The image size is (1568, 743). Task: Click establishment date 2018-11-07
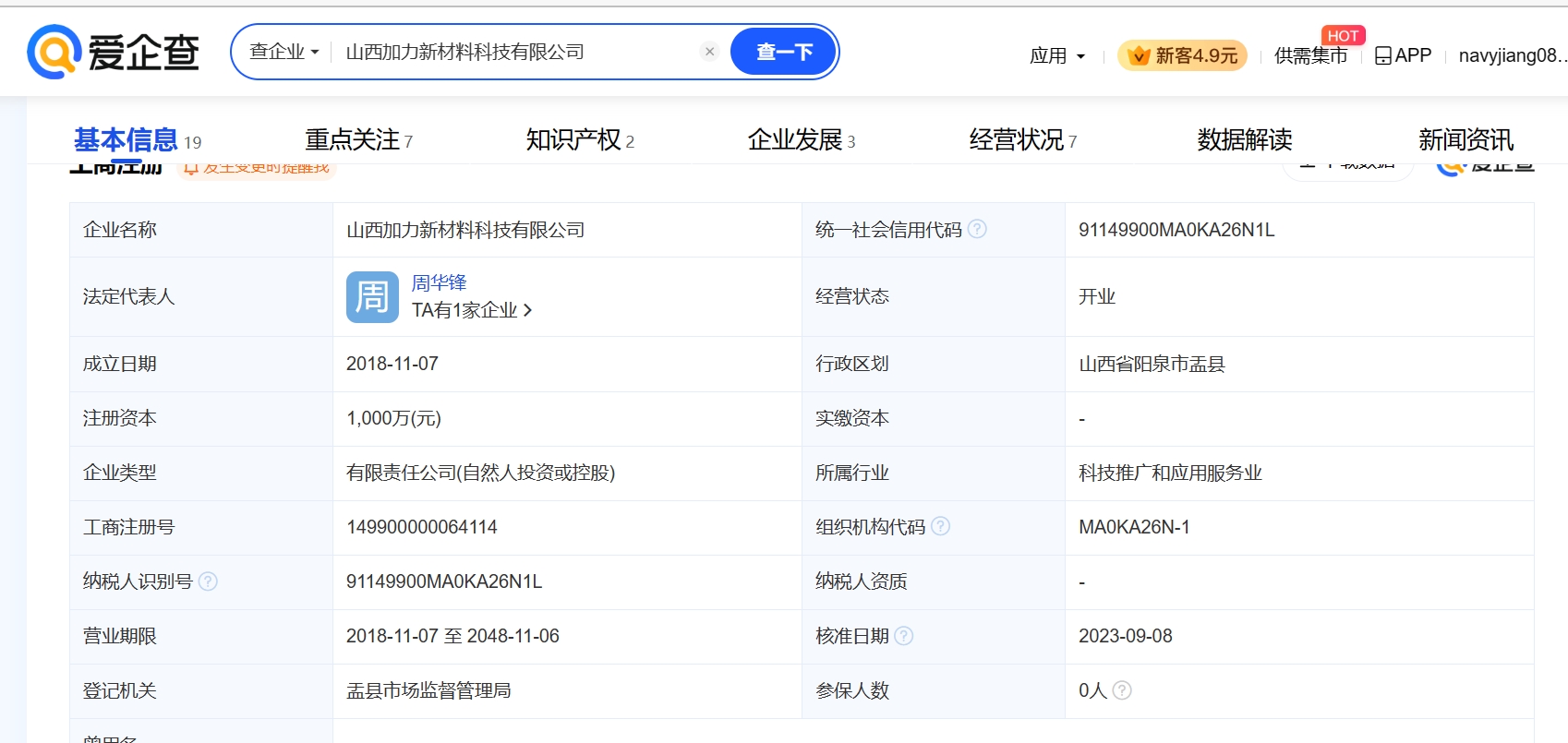(x=392, y=364)
